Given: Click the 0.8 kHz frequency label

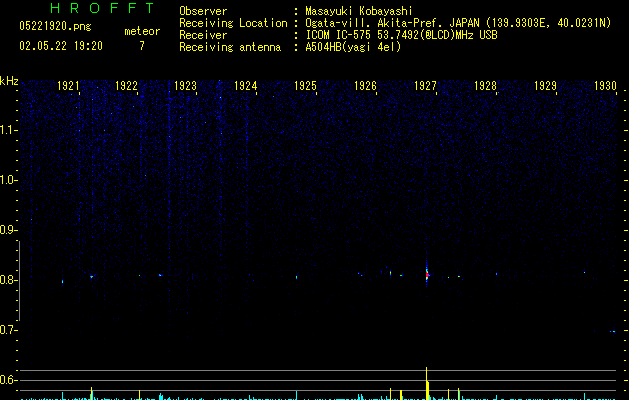Looking at the screenshot, I should 9,280.
